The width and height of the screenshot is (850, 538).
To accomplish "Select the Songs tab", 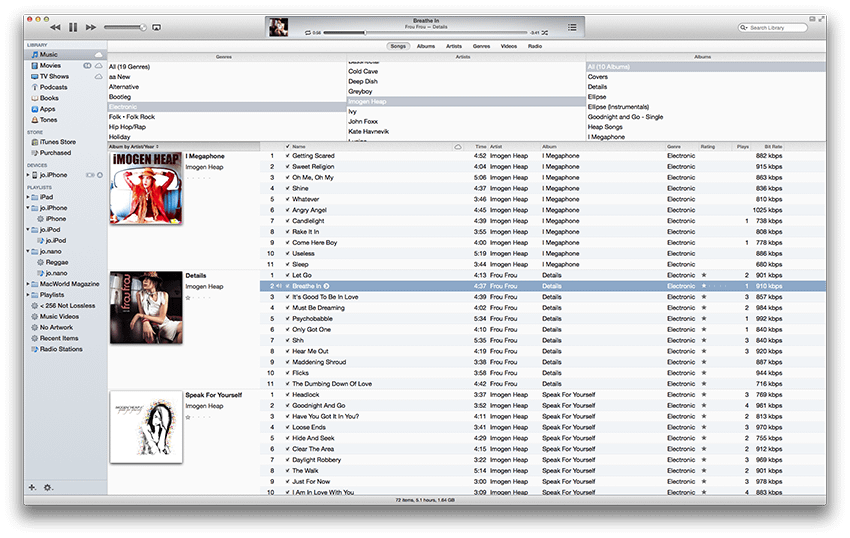I will (x=398, y=46).
